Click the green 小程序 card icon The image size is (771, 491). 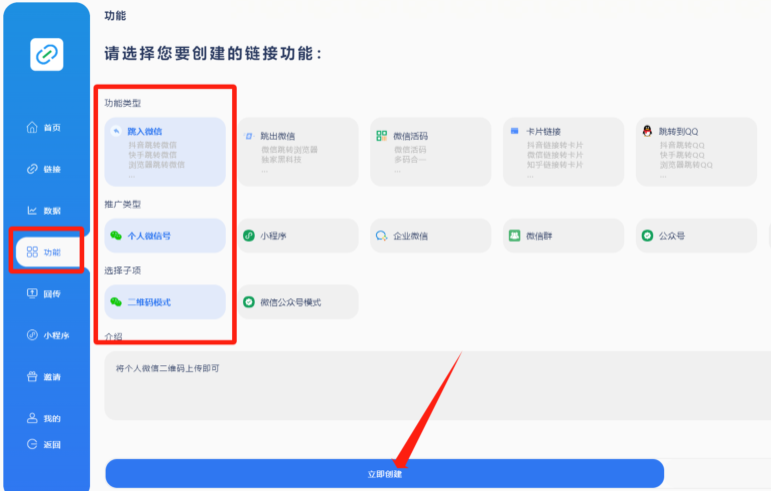249,235
